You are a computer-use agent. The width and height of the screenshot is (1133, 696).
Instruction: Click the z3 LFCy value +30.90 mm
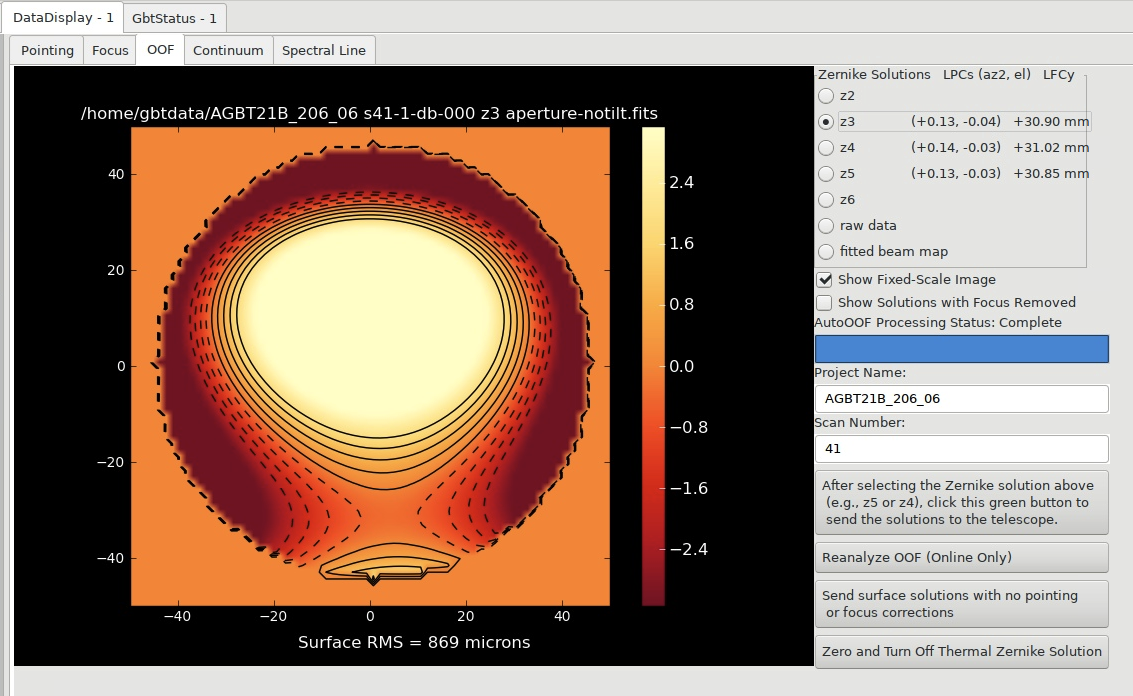tap(1051, 122)
